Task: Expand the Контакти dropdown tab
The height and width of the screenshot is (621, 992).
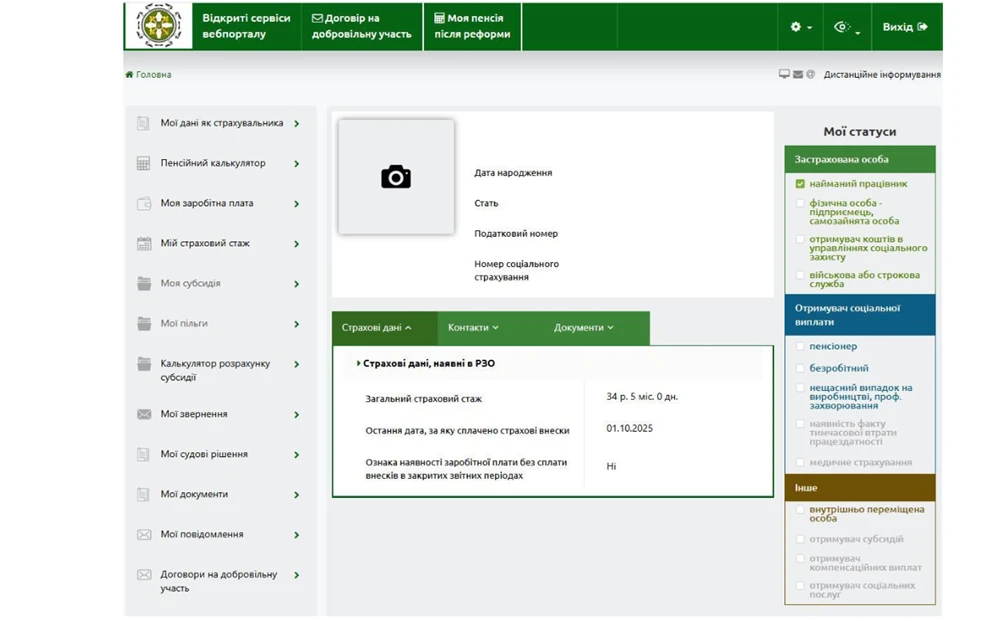Action: [x=473, y=328]
